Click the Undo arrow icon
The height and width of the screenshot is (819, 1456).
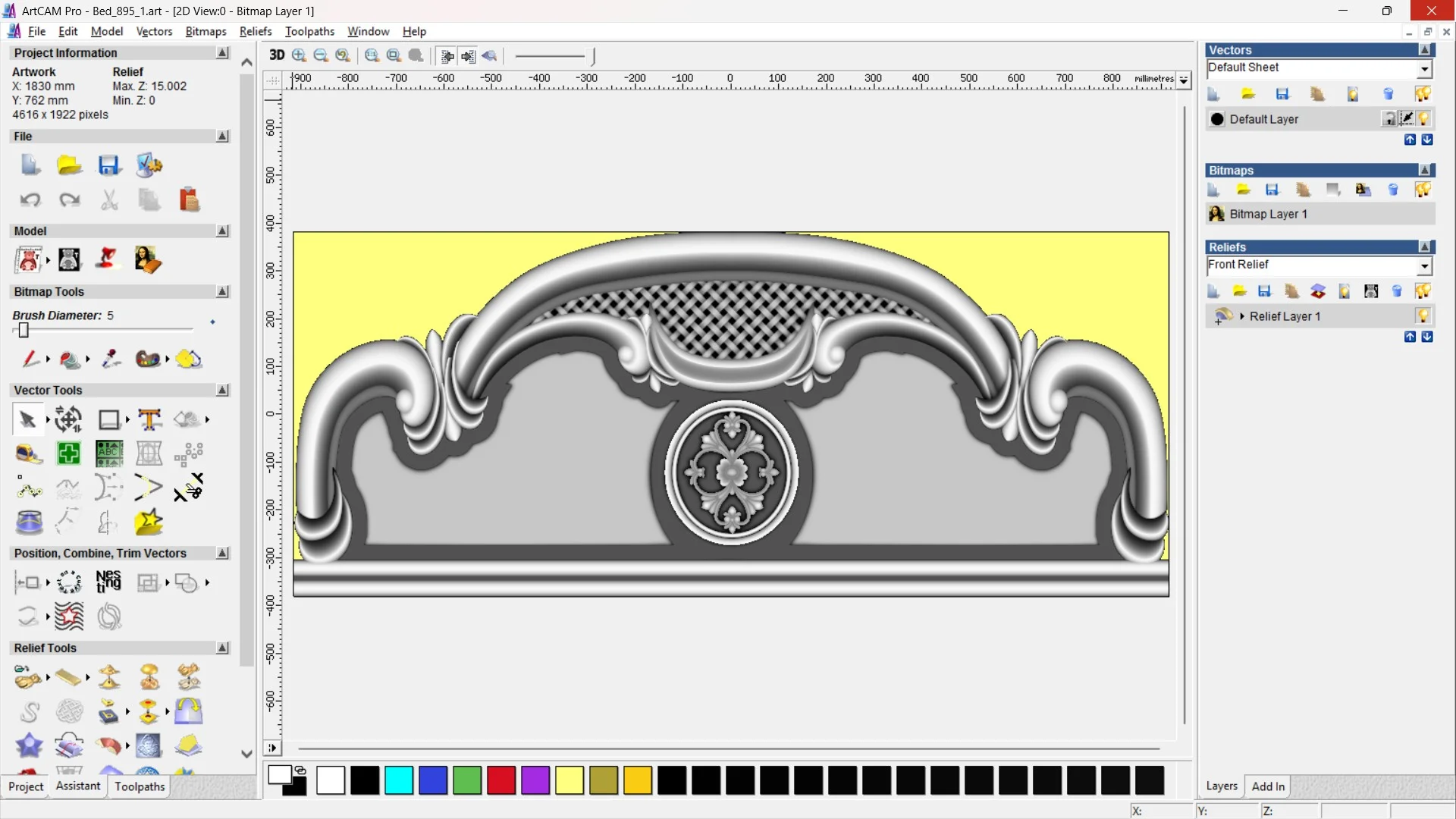pos(30,199)
